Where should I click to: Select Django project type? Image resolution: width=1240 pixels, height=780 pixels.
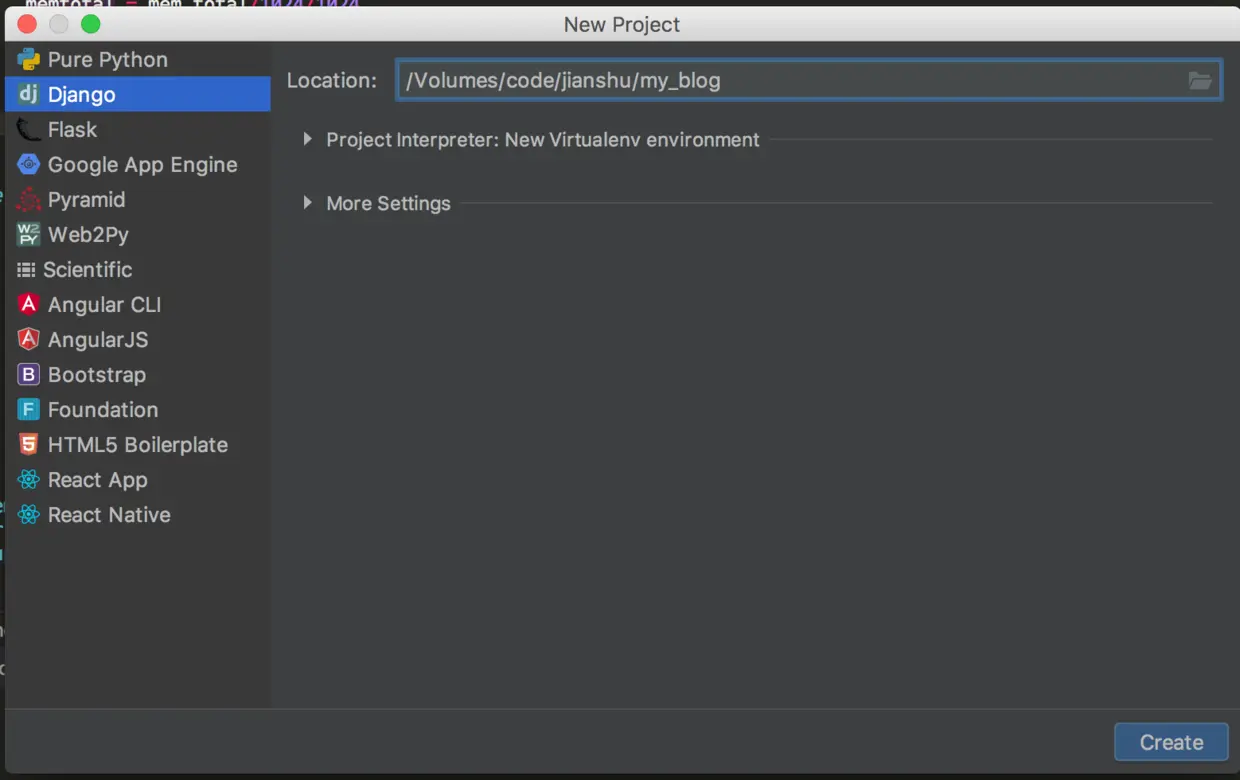point(82,95)
